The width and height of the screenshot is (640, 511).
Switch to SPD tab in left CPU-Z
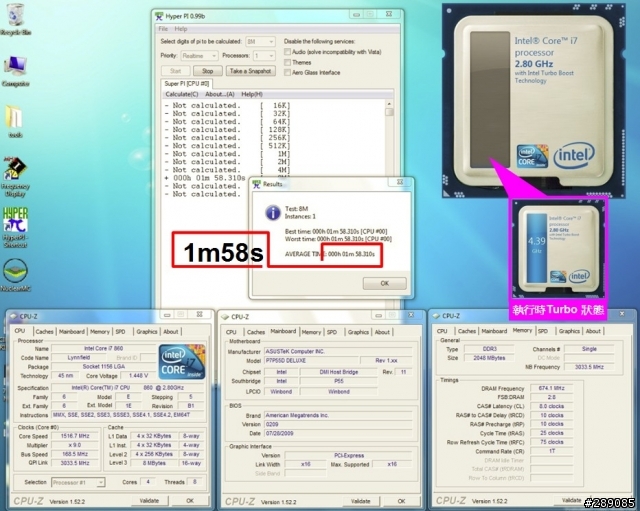[120, 332]
